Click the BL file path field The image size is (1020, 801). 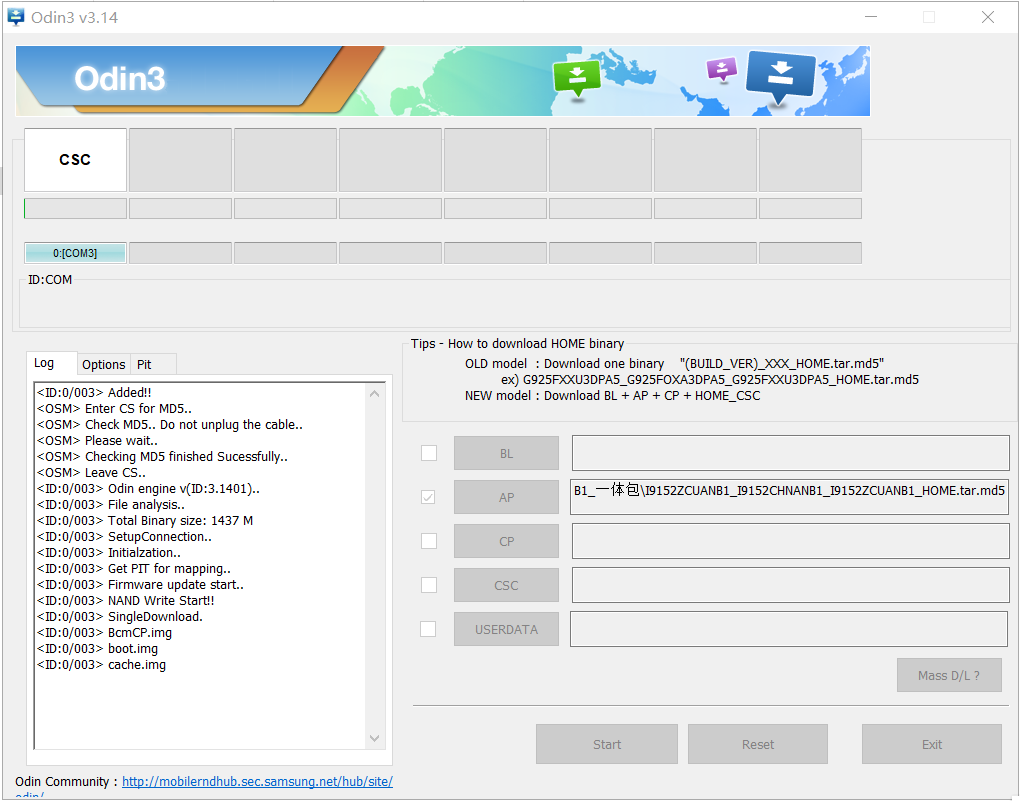[x=790, y=453]
